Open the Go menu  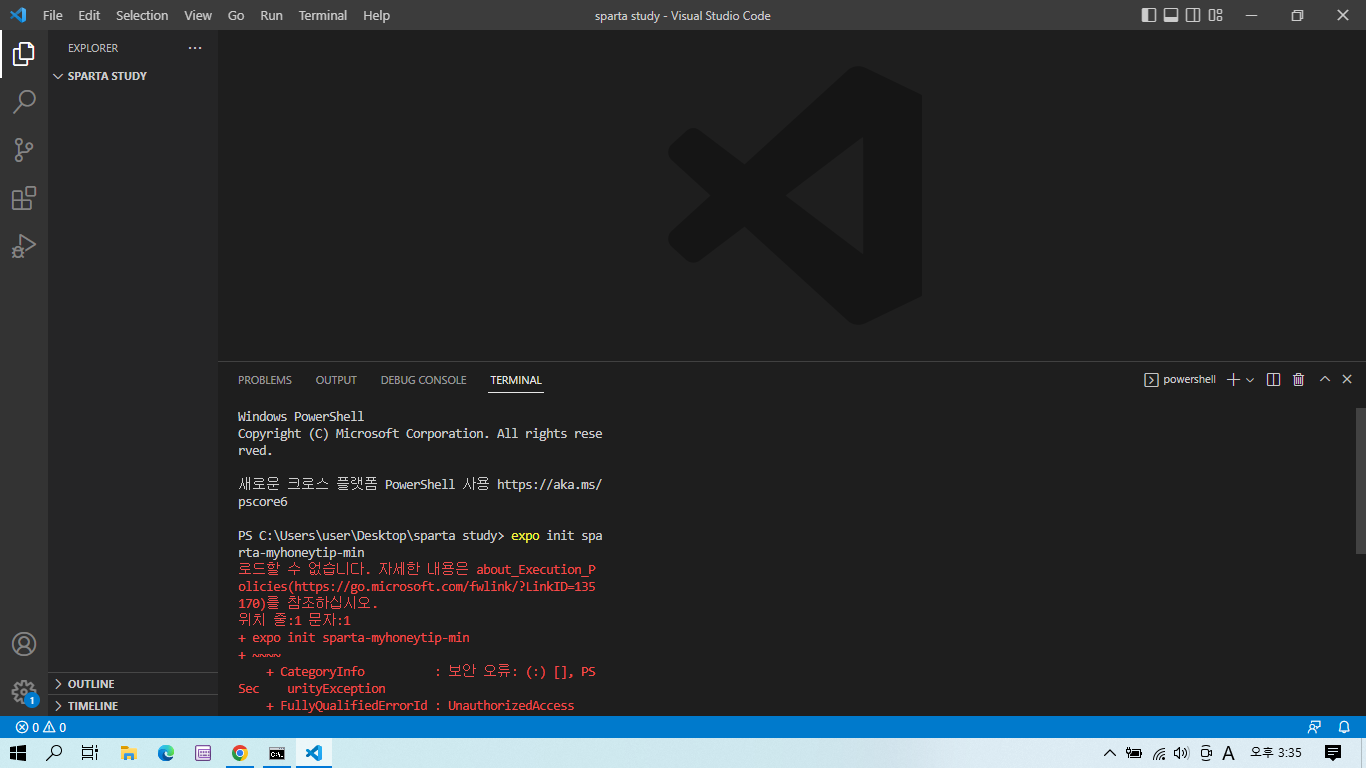click(x=236, y=15)
